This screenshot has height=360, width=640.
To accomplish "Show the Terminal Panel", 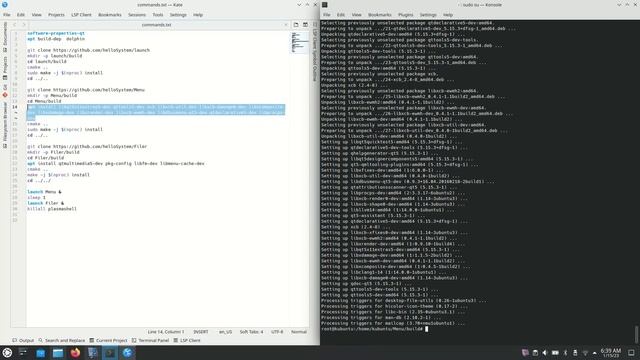I will 150,340.
